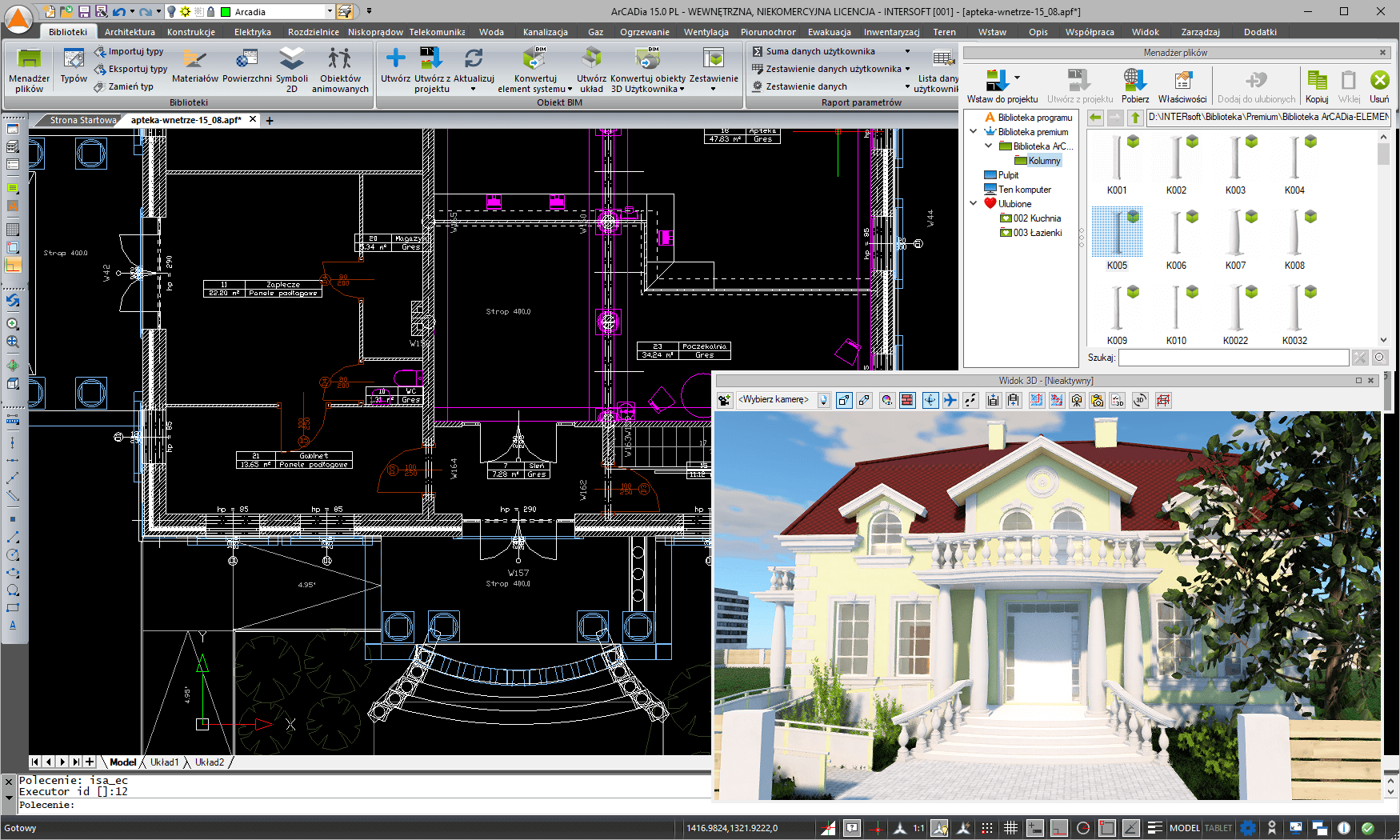Click the undo arrow icon
Image resolution: width=1400 pixels, height=840 pixels.
(118, 11)
